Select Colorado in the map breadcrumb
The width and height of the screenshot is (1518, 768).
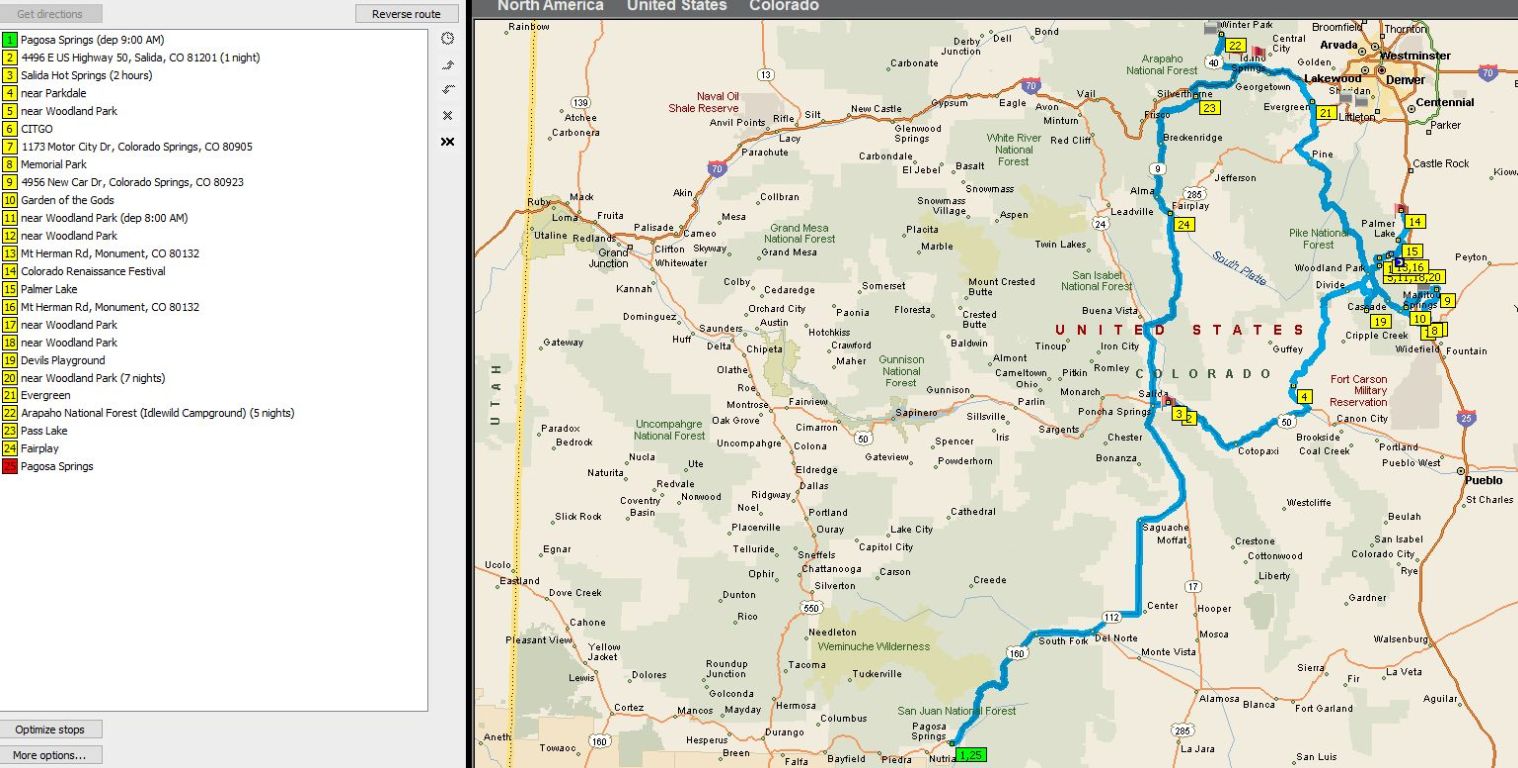783,6
